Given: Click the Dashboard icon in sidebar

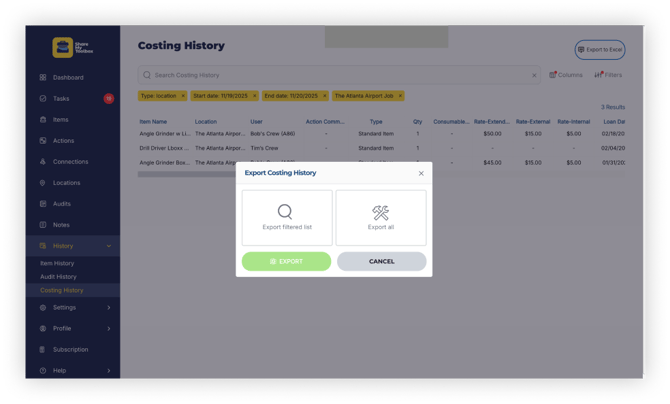Looking at the screenshot, I should pos(43,77).
